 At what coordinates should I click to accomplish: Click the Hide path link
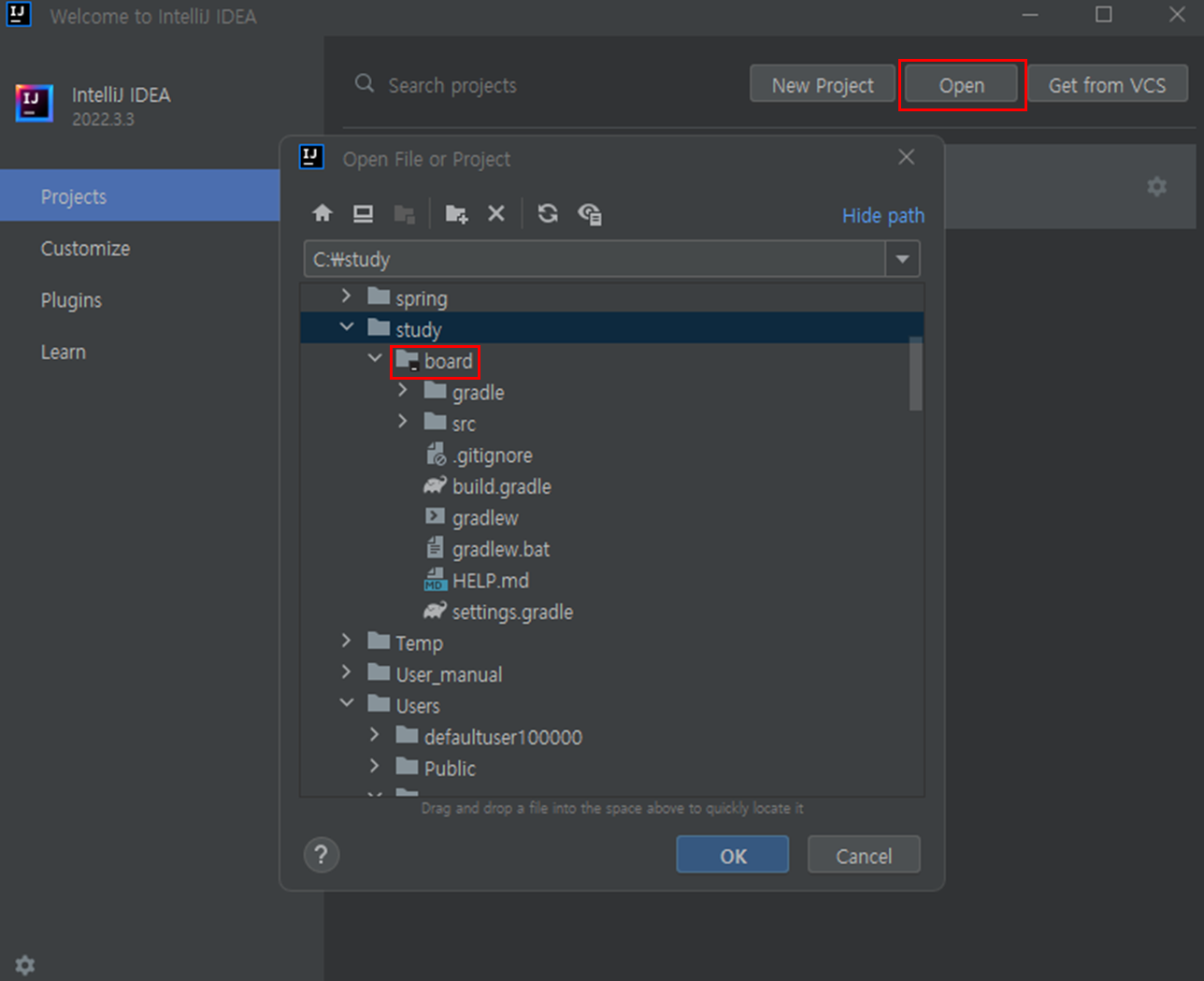[x=883, y=216]
